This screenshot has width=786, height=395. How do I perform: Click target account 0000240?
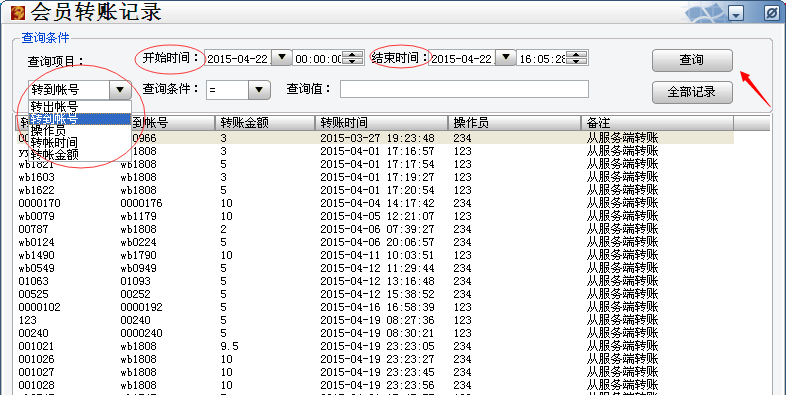point(141,333)
